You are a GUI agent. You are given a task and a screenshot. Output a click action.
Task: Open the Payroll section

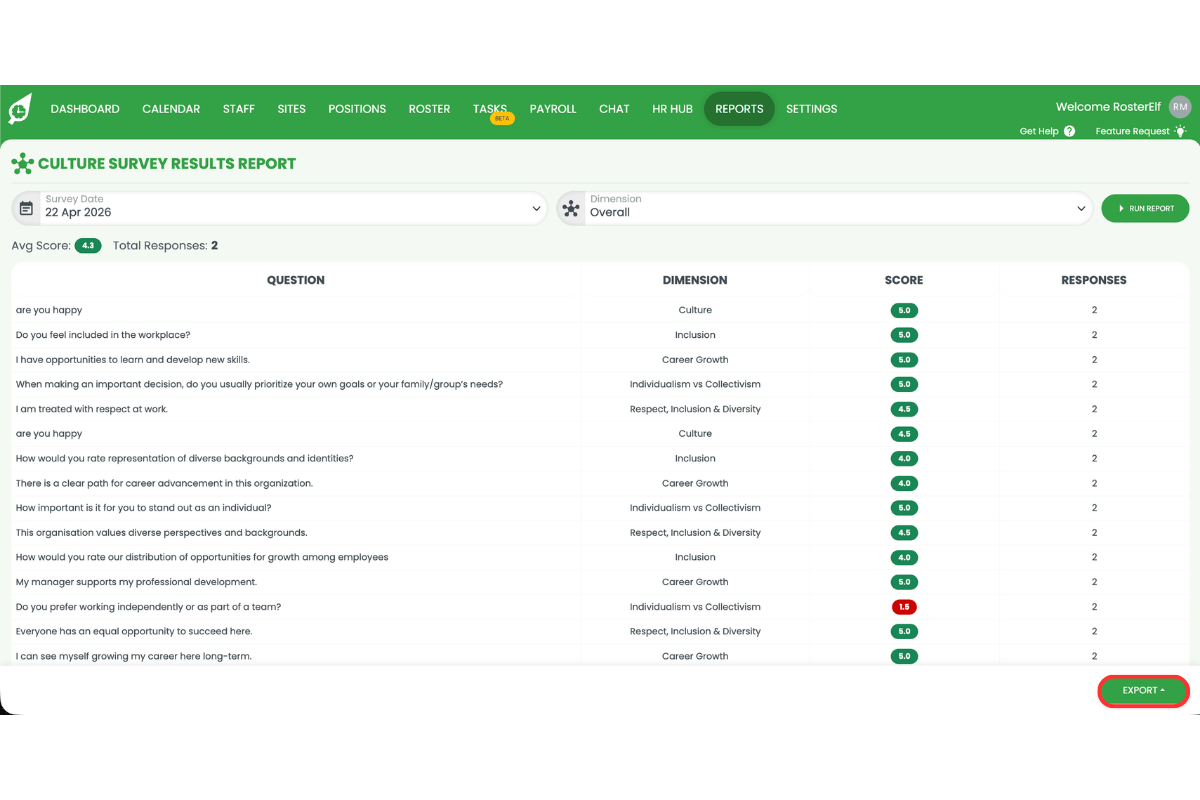(553, 108)
